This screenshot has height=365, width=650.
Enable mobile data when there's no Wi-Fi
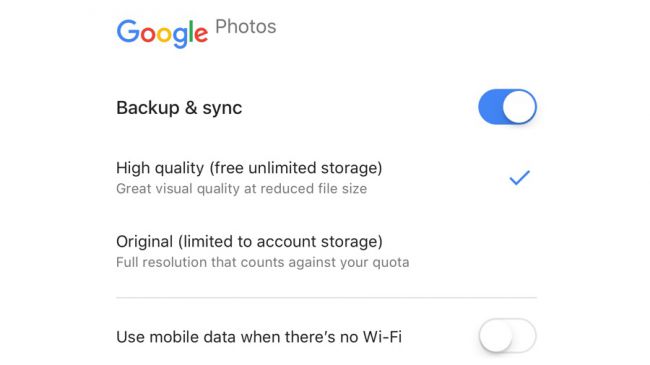click(507, 336)
